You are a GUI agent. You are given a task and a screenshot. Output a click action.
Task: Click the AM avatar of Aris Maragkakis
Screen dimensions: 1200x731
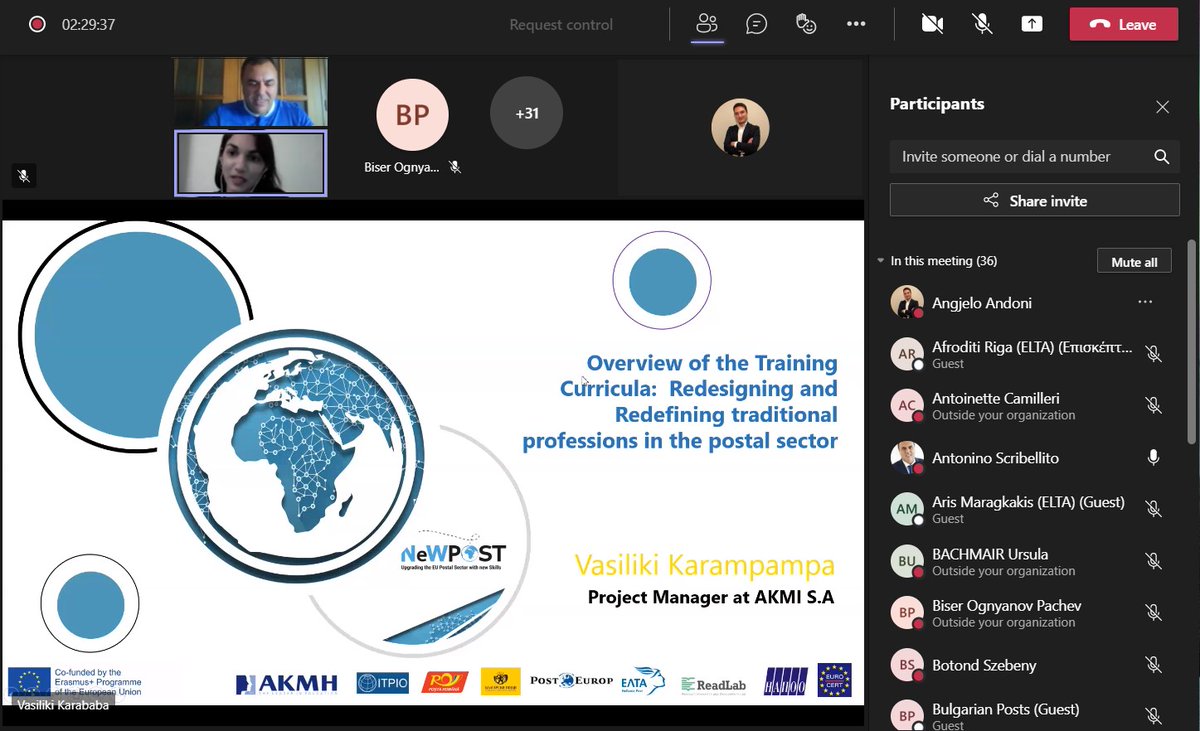[x=907, y=509]
